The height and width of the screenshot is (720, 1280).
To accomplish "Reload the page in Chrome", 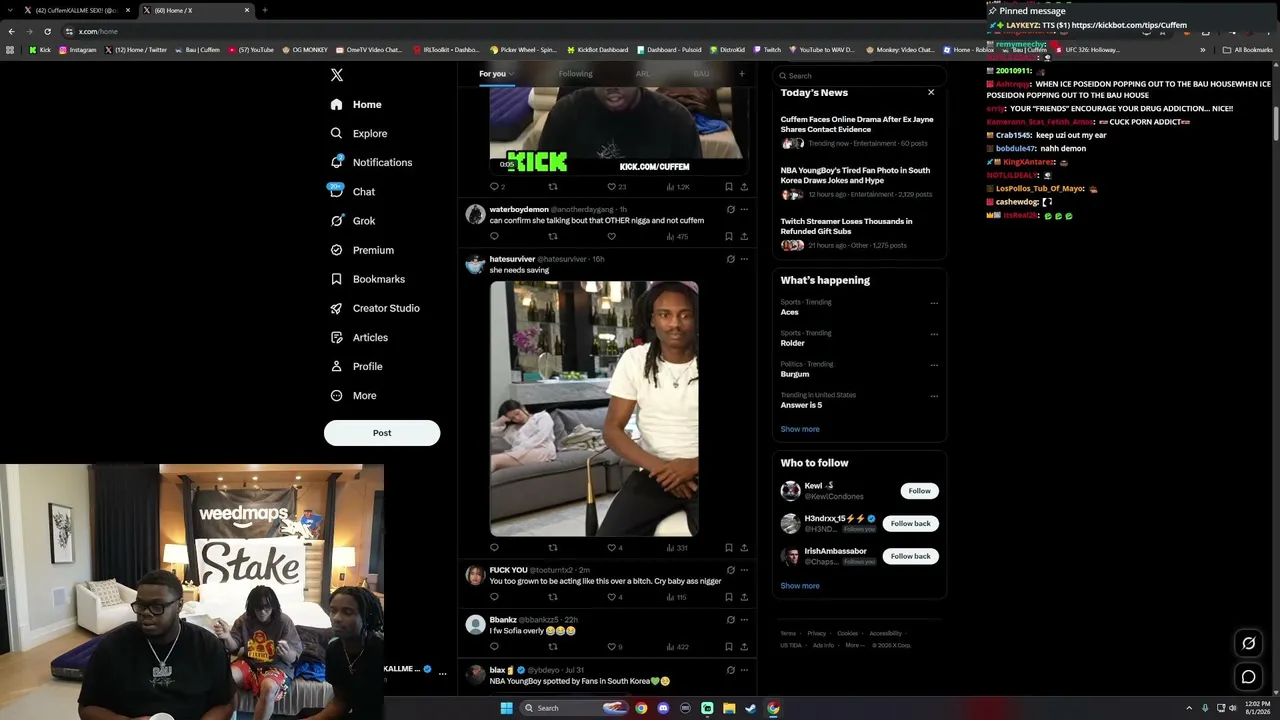I will tap(47, 31).
